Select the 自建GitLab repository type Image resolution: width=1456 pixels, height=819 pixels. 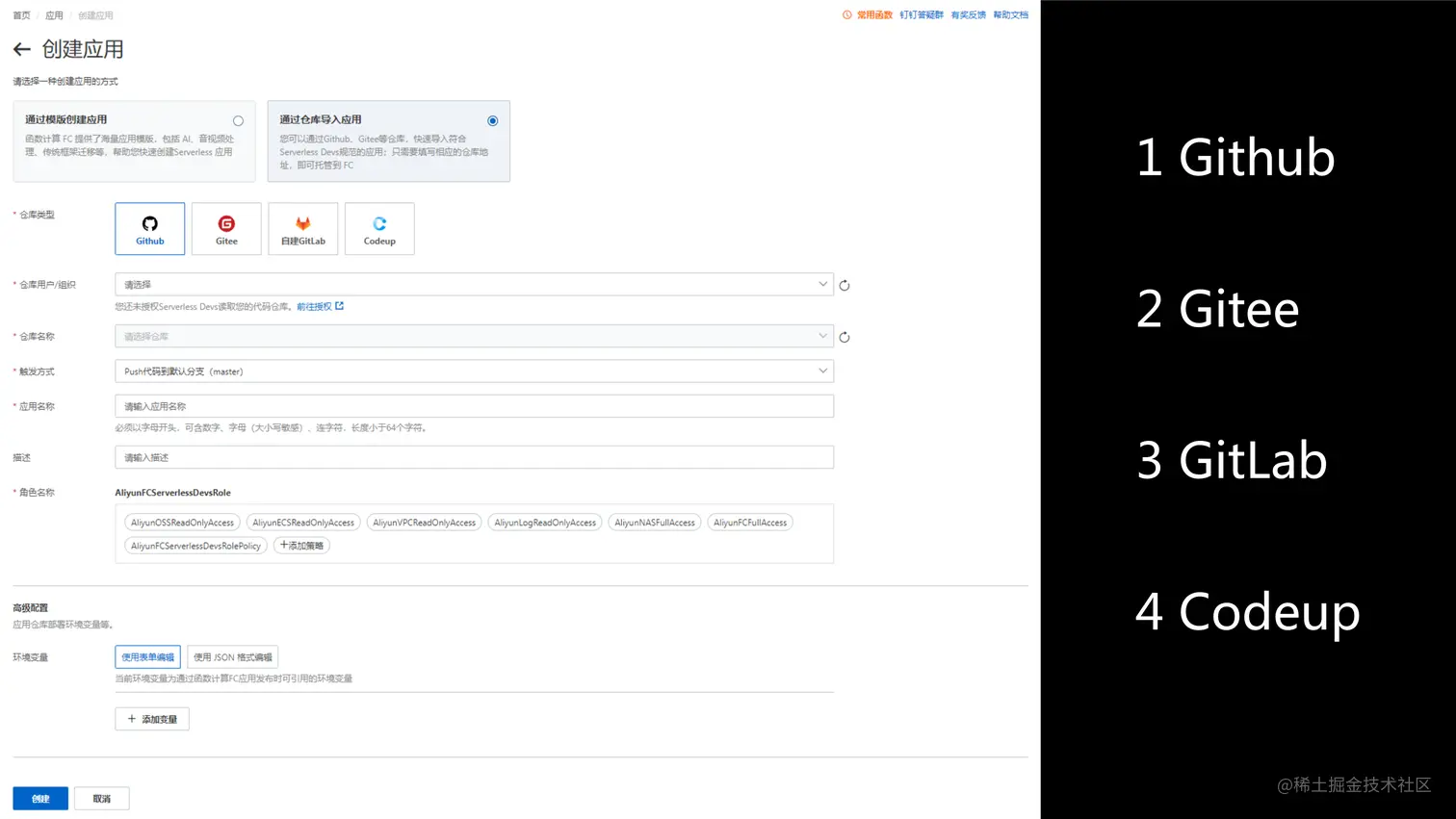coord(303,228)
